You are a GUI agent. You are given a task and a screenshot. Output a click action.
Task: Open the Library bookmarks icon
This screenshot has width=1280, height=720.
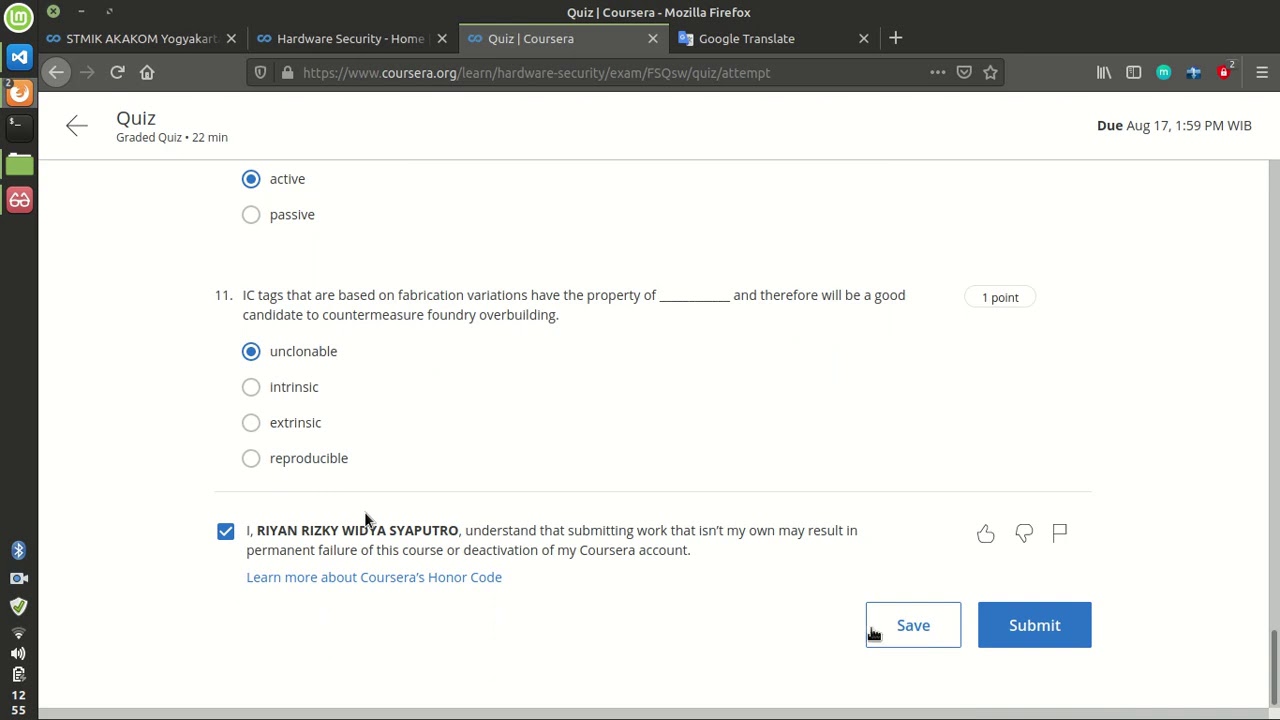1104,72
